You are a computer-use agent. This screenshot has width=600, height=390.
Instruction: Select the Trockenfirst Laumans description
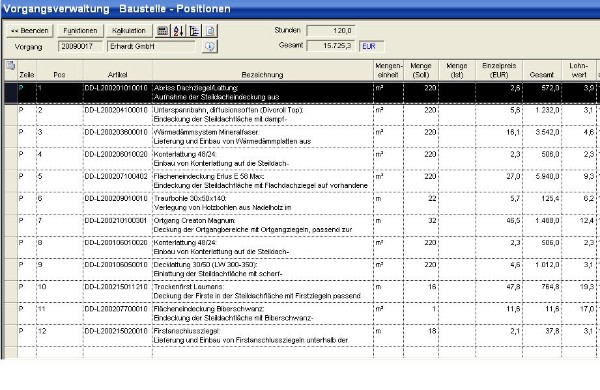189,287
